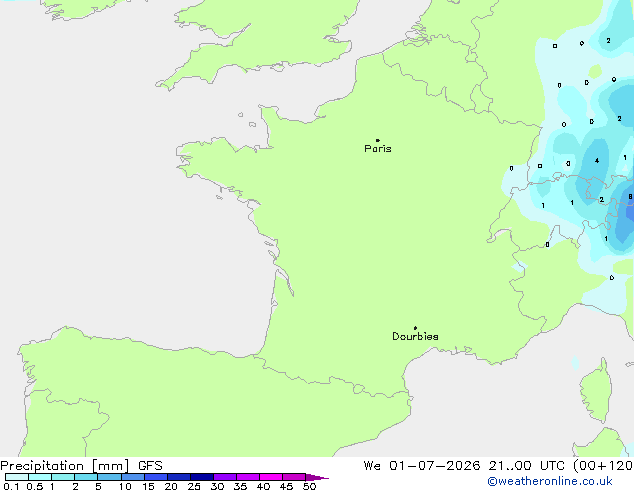Viewport: 634px width, 490px height.
Task: Click the 0.1 legend scale value
Action: (x=11, y=486)
